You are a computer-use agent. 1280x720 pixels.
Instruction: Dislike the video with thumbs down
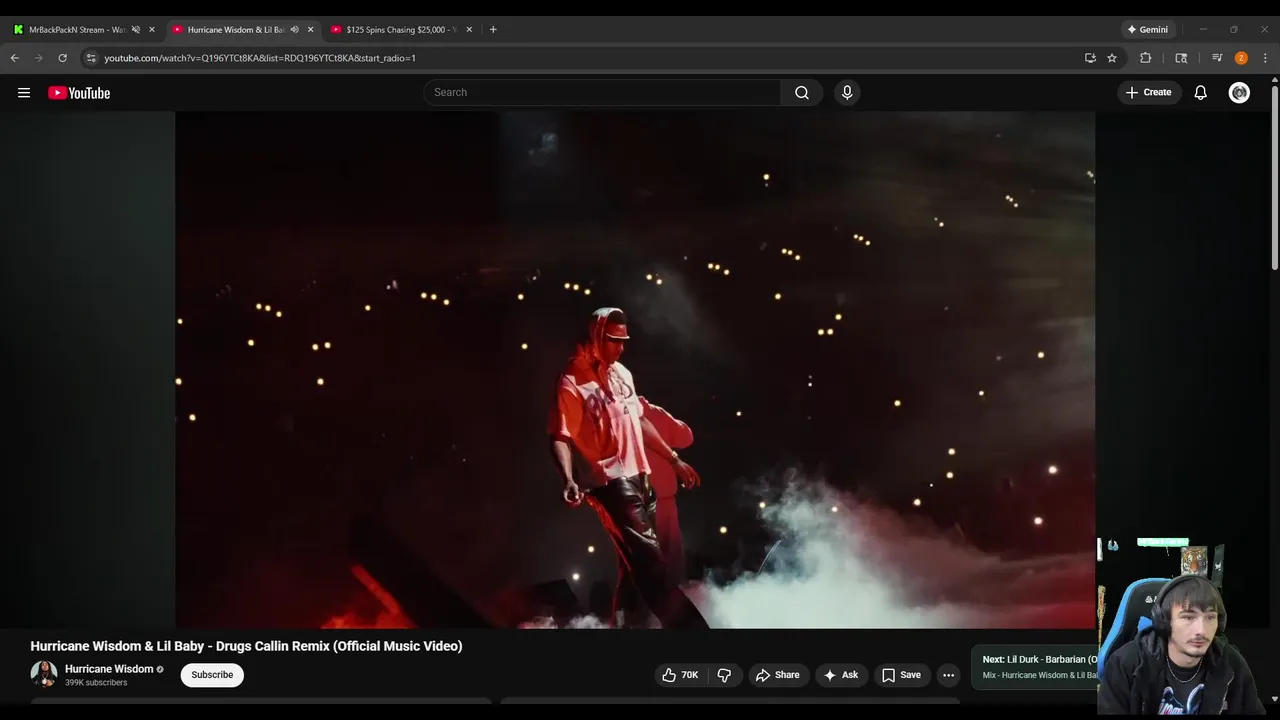(x=725, y=675)
